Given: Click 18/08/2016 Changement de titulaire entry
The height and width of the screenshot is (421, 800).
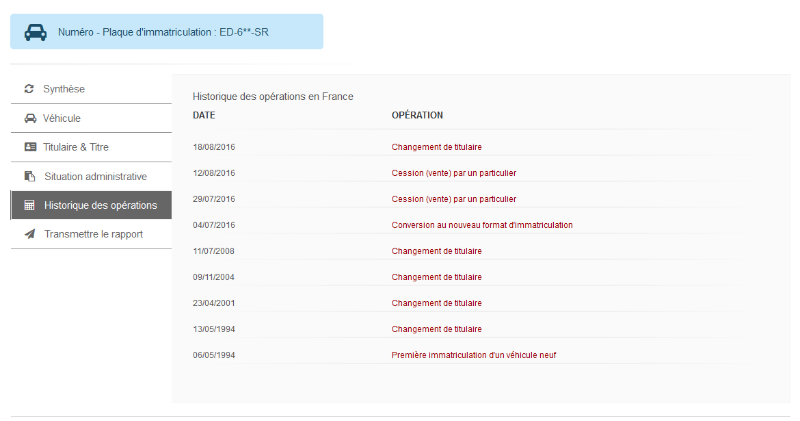Looking at the screenshot, I should pos(436,147).
